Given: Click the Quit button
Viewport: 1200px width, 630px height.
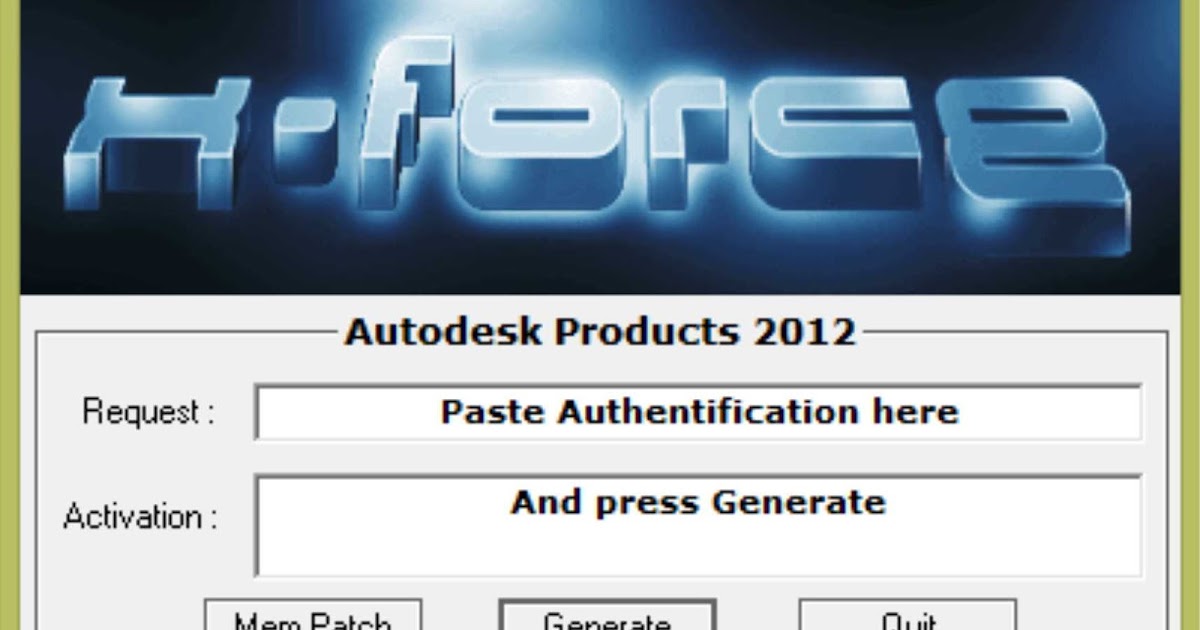Looking at the screenshot, I should pos(908,614).
